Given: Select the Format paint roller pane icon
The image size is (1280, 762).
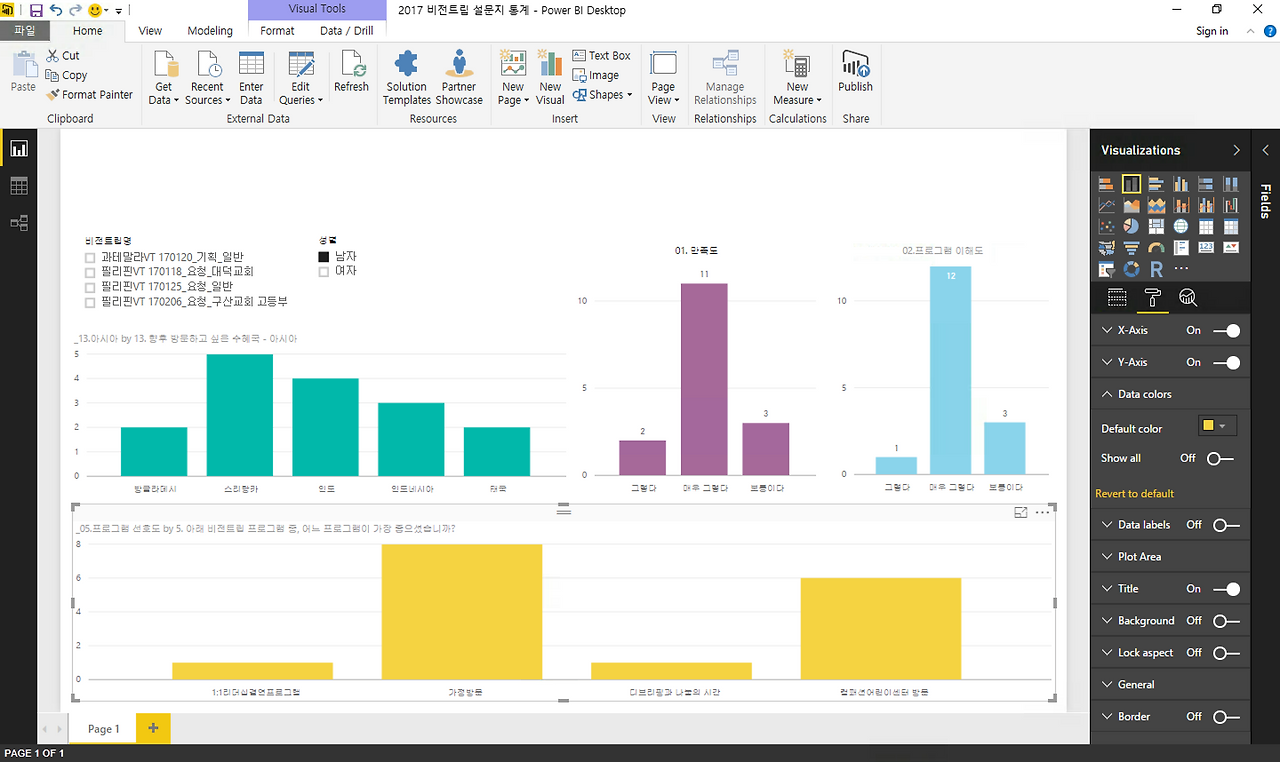Looking at the screenshot, I should tap(1152, 297).
